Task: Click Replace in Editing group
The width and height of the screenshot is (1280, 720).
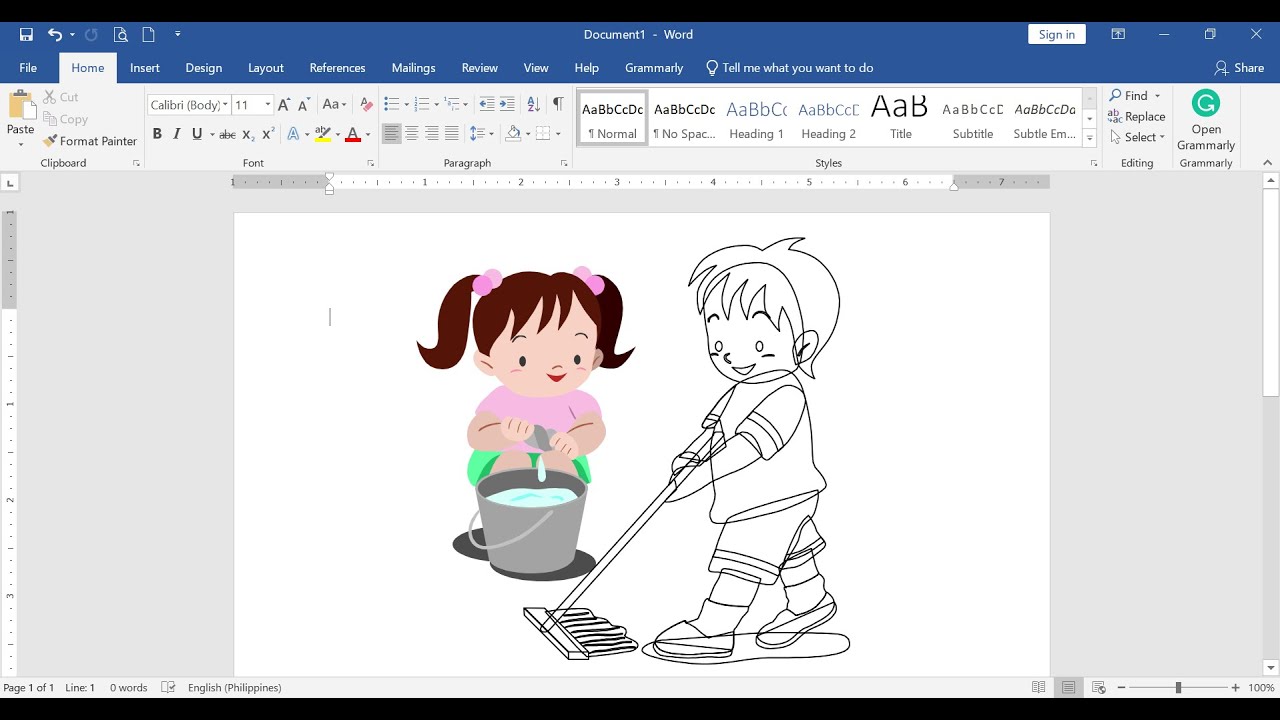Action: pyautogui.click(x=1137, y=116)
